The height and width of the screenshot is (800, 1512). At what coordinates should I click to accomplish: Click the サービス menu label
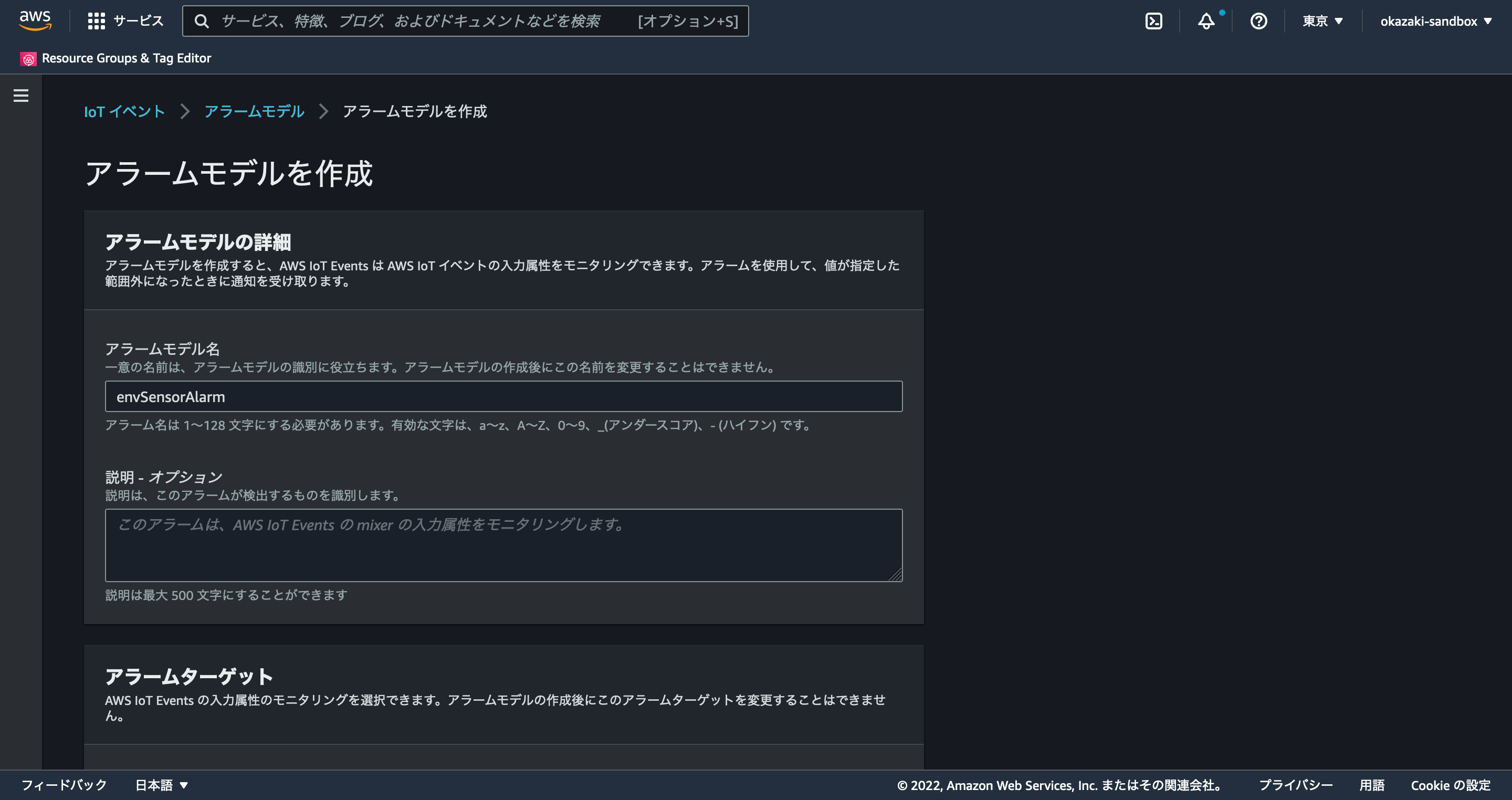click(x=139, y=21)
